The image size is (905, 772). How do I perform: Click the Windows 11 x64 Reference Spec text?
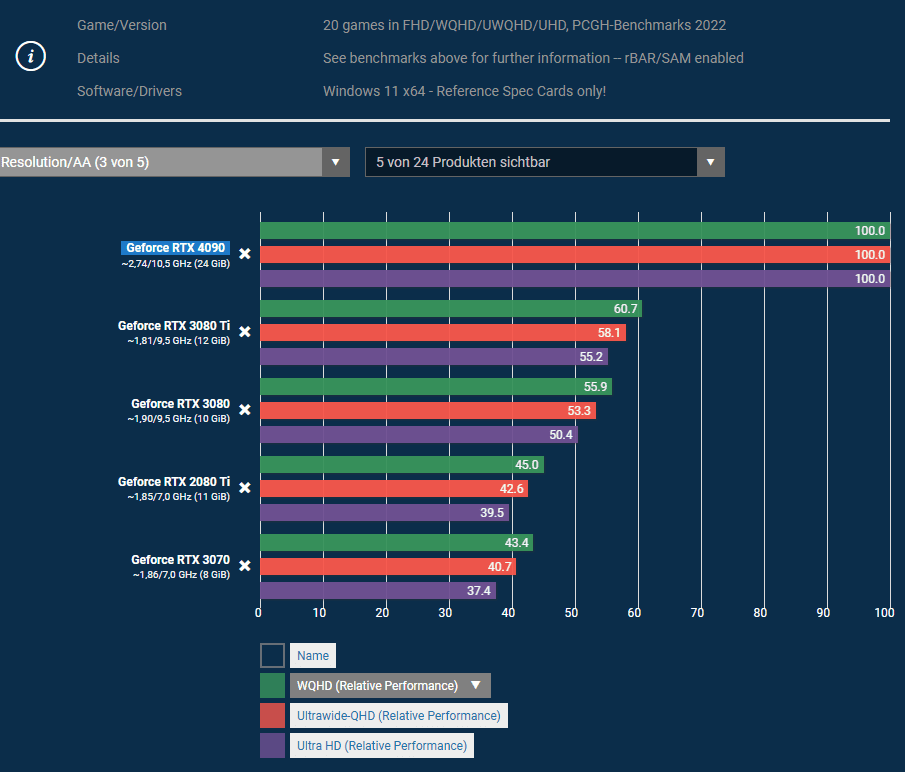coord(464,91)
